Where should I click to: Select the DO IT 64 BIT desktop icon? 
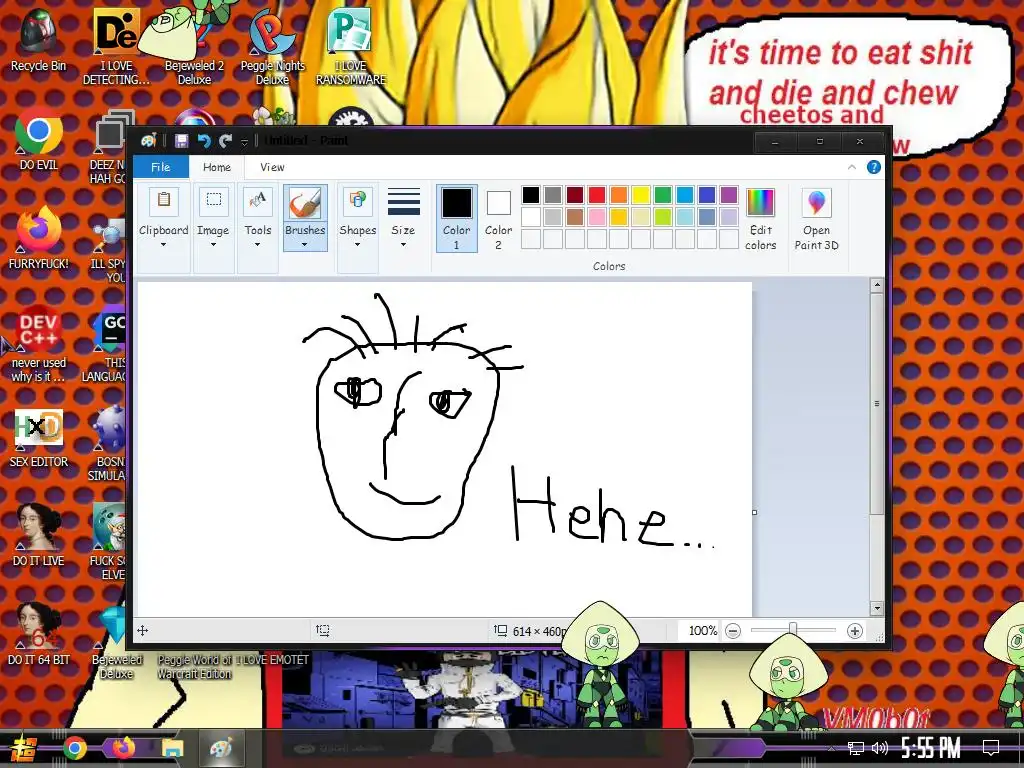tap(39, 635)
